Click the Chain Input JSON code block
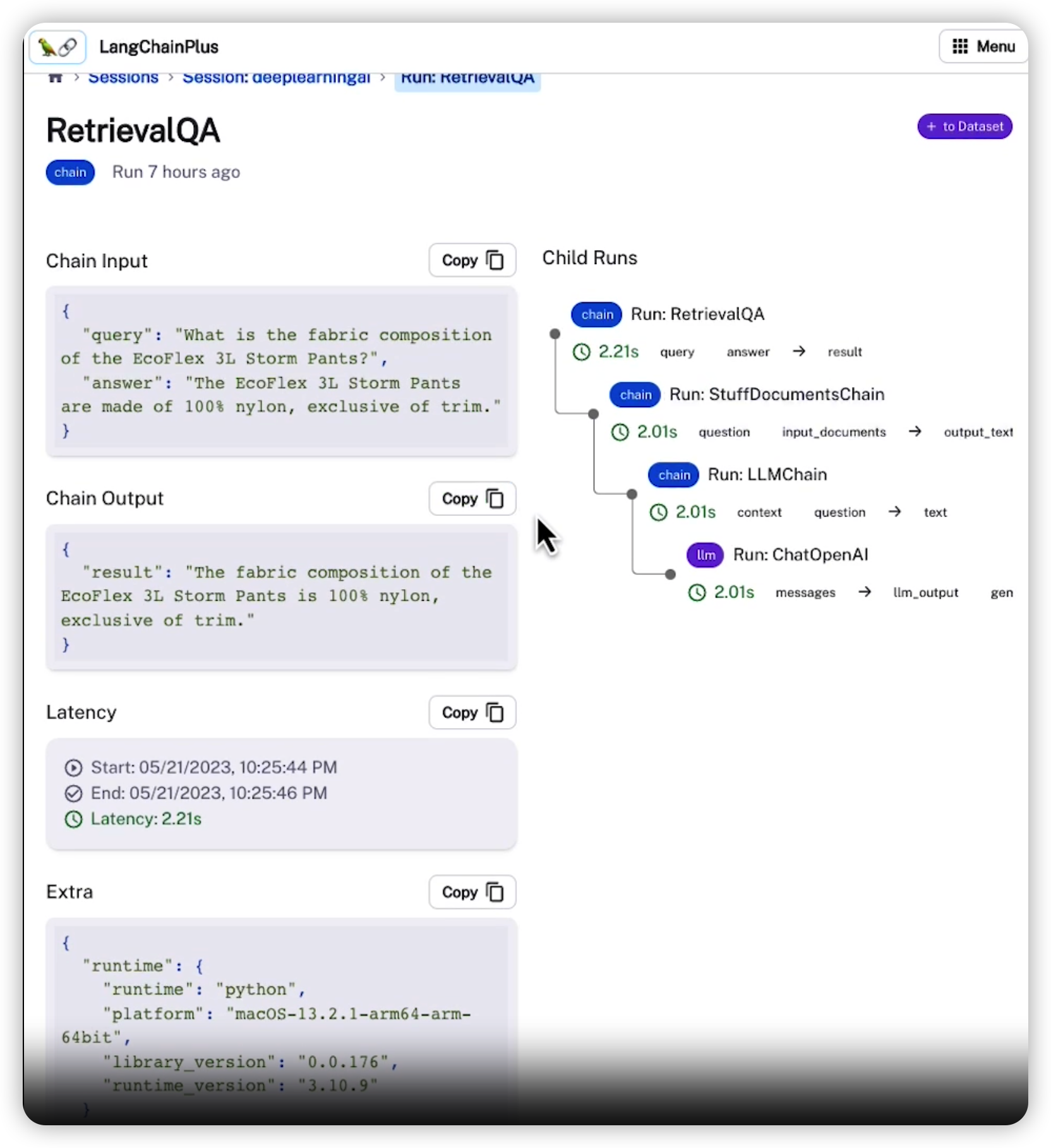Viewport: 1051px width, 1148px height. 281,371
